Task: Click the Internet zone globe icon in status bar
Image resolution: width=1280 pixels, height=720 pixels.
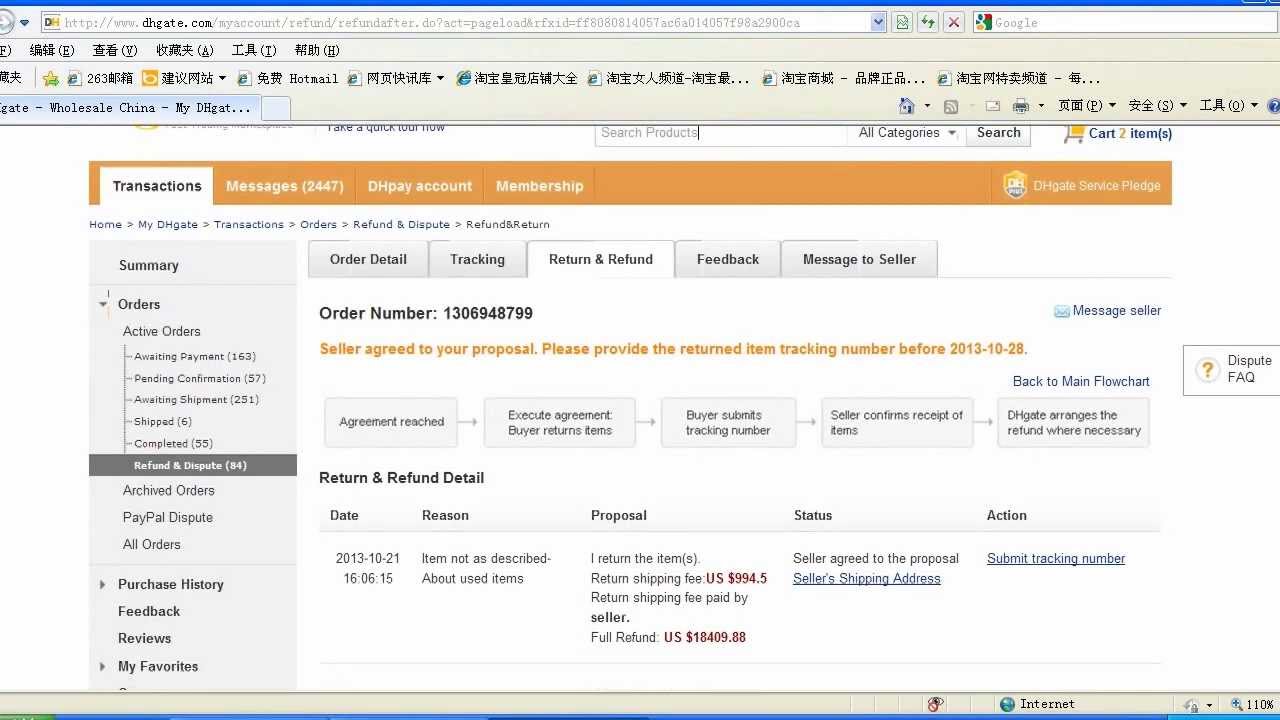Action: coord(1008,704)
